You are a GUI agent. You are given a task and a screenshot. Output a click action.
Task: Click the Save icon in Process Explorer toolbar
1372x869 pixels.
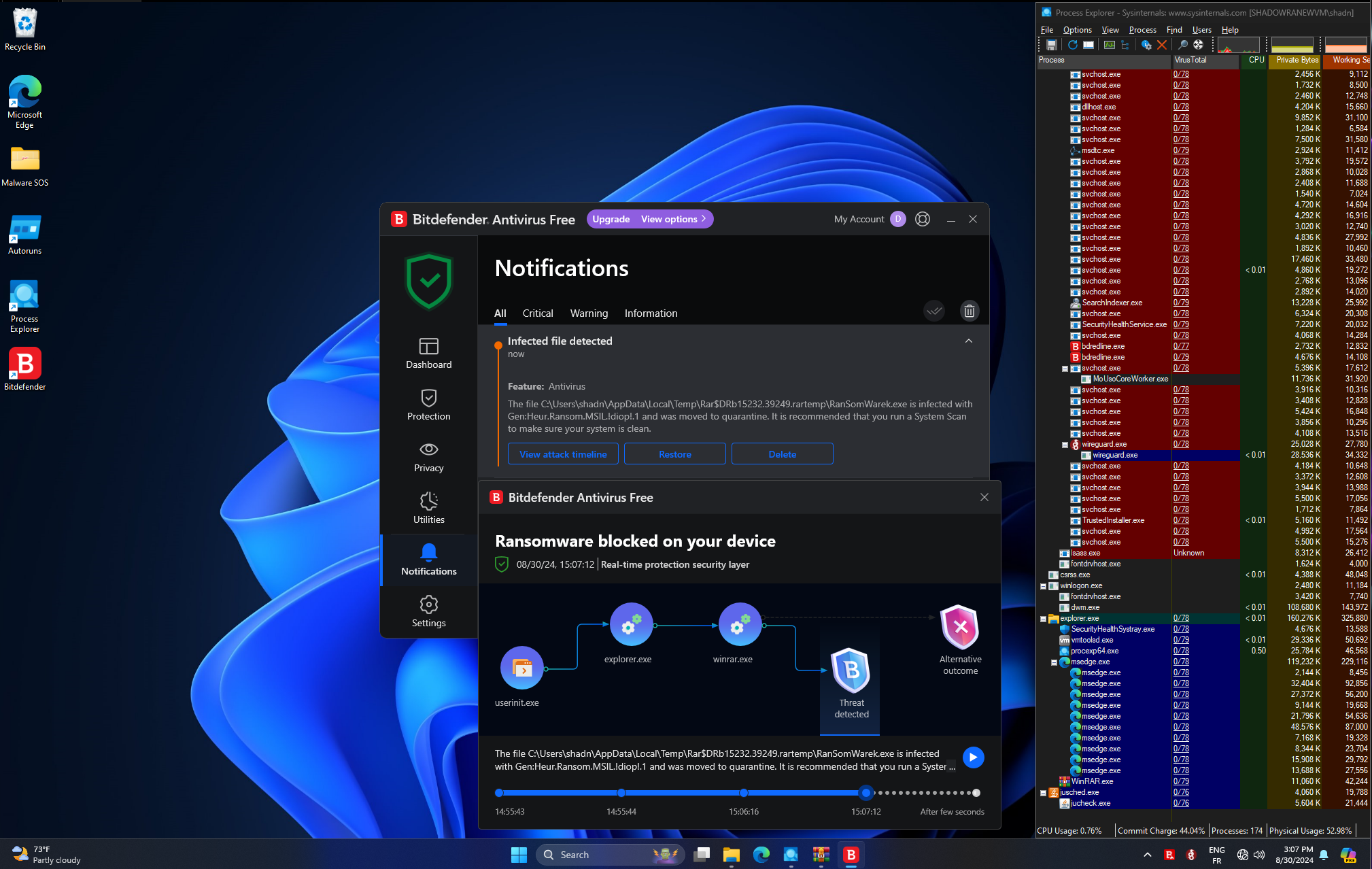point(1052,45)
